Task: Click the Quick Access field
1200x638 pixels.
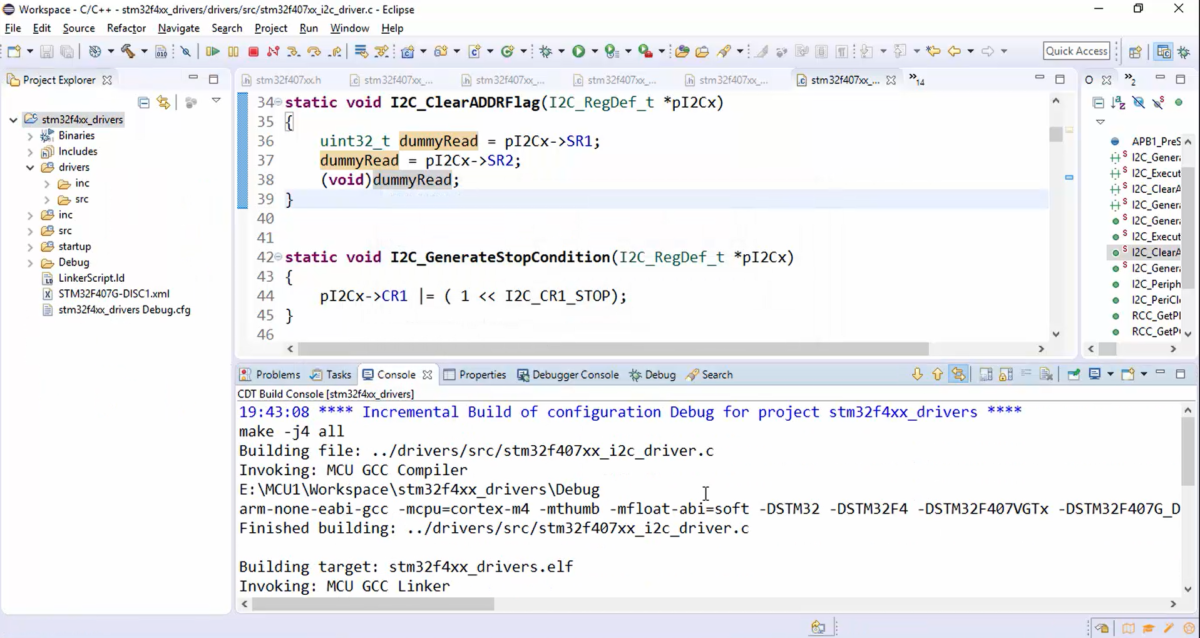Action: click(1076, 50)
